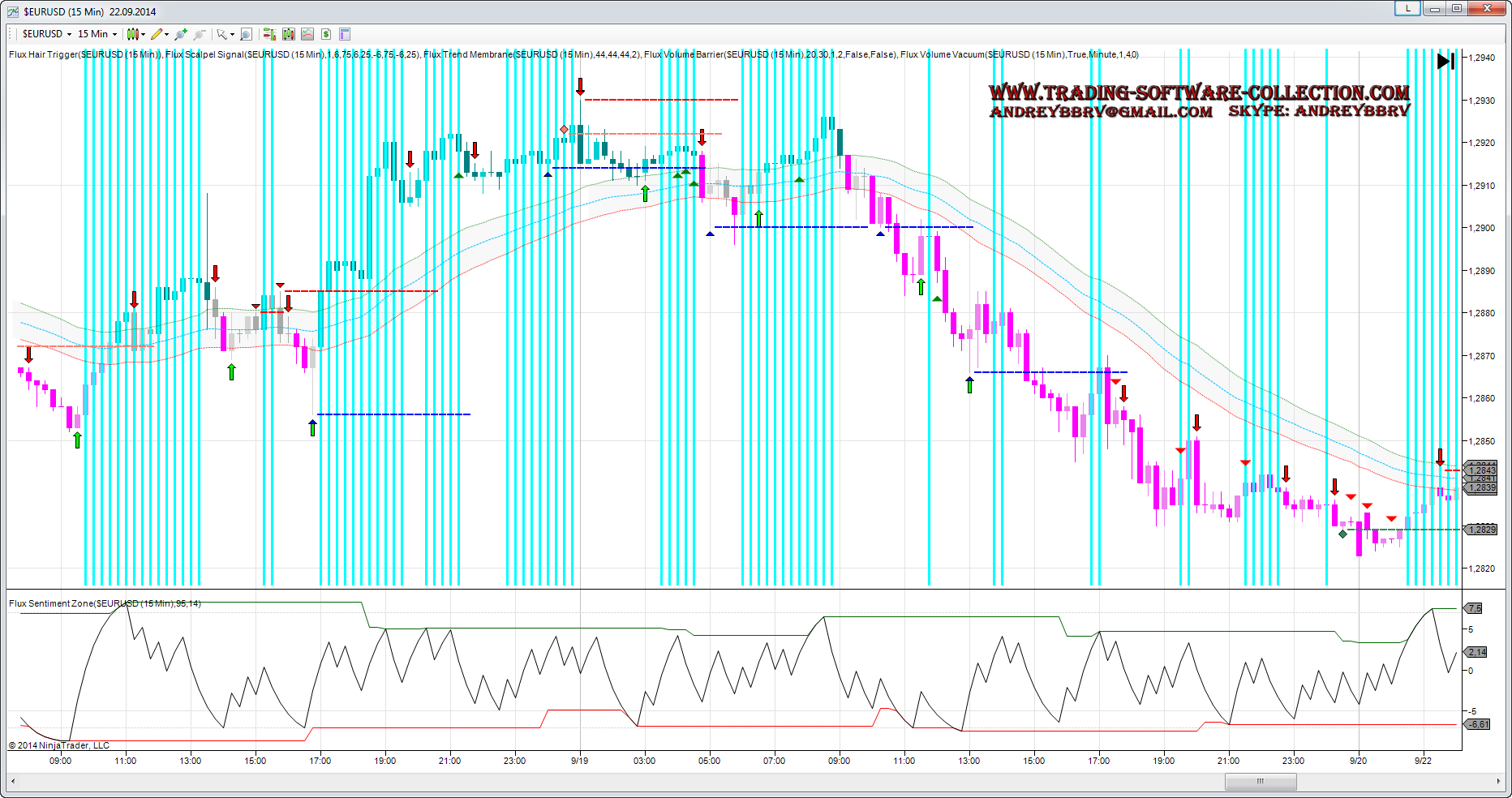Expand the 15 Min interval selector
Viewport: 1512px width, 798px height.
pyautogui.click(x=97, y=34)
